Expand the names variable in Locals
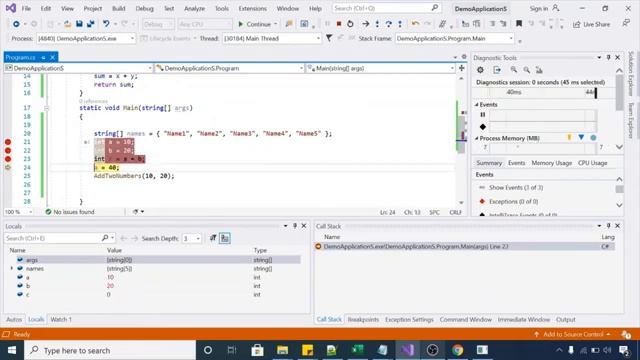Viewport: 640px width, 360px height. [11, 269]
